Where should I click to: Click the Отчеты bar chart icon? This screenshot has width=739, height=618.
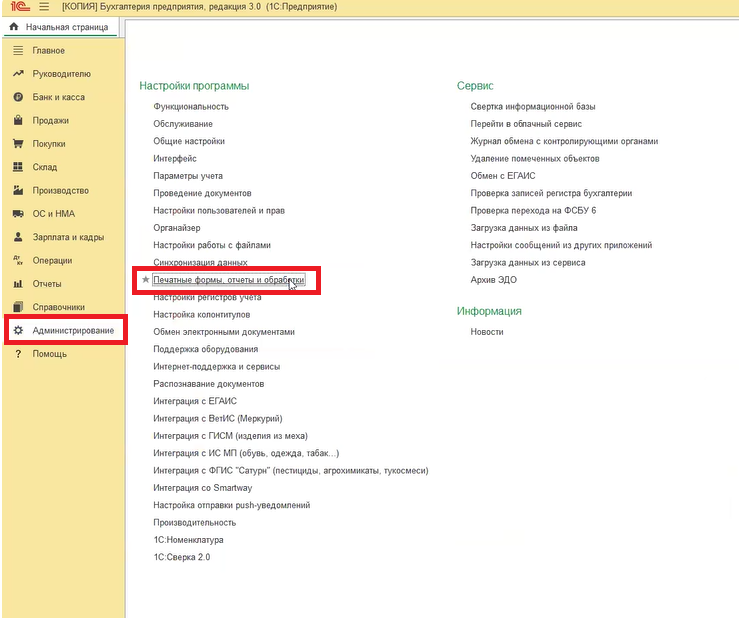[x=18, y=284]
